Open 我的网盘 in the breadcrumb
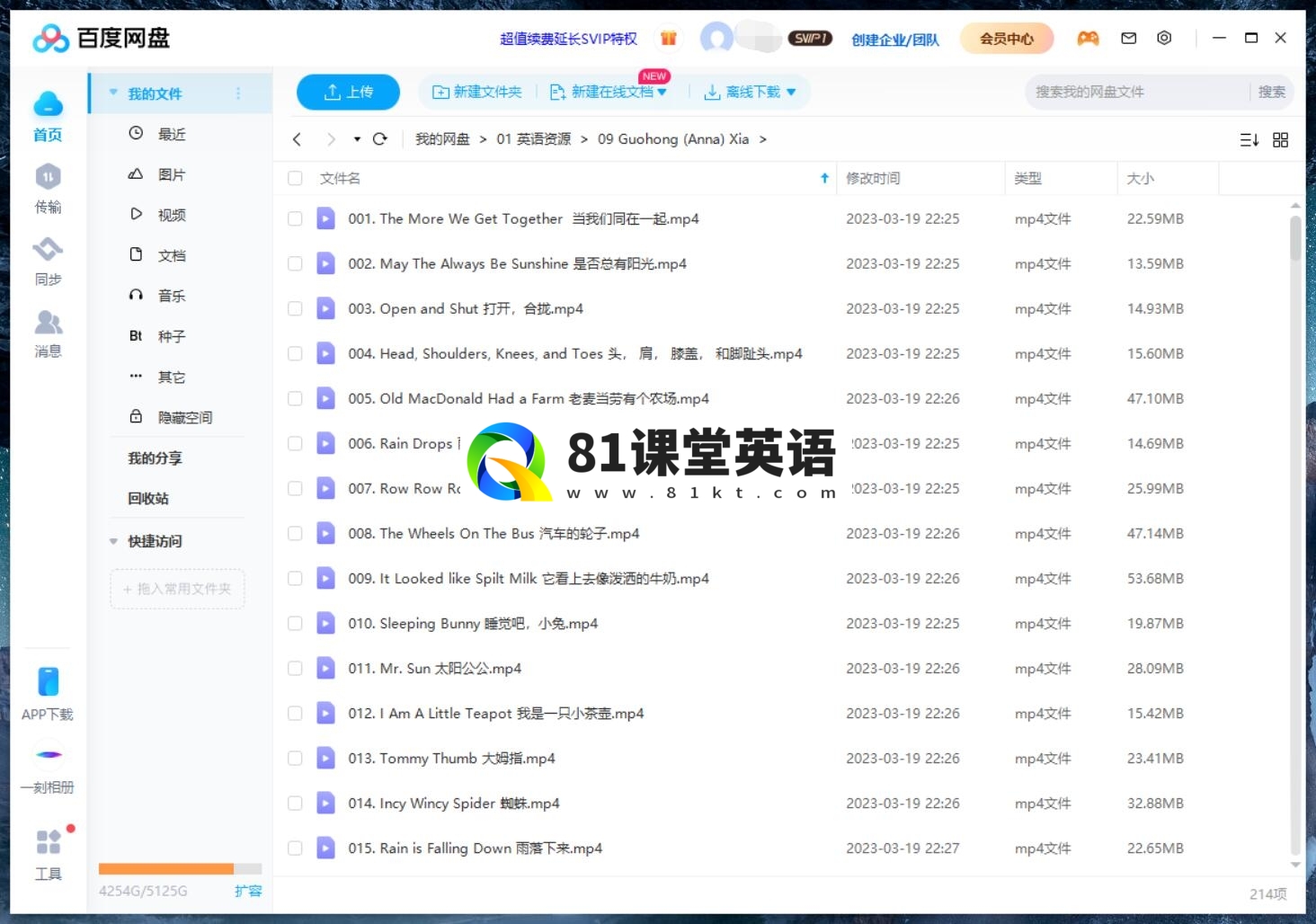1316x924 pixels. [442, 139]
